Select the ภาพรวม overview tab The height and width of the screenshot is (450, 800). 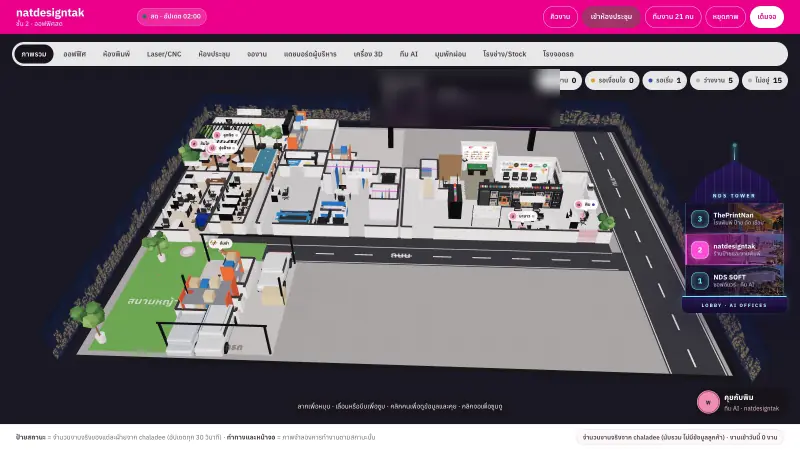coord(34,54)
